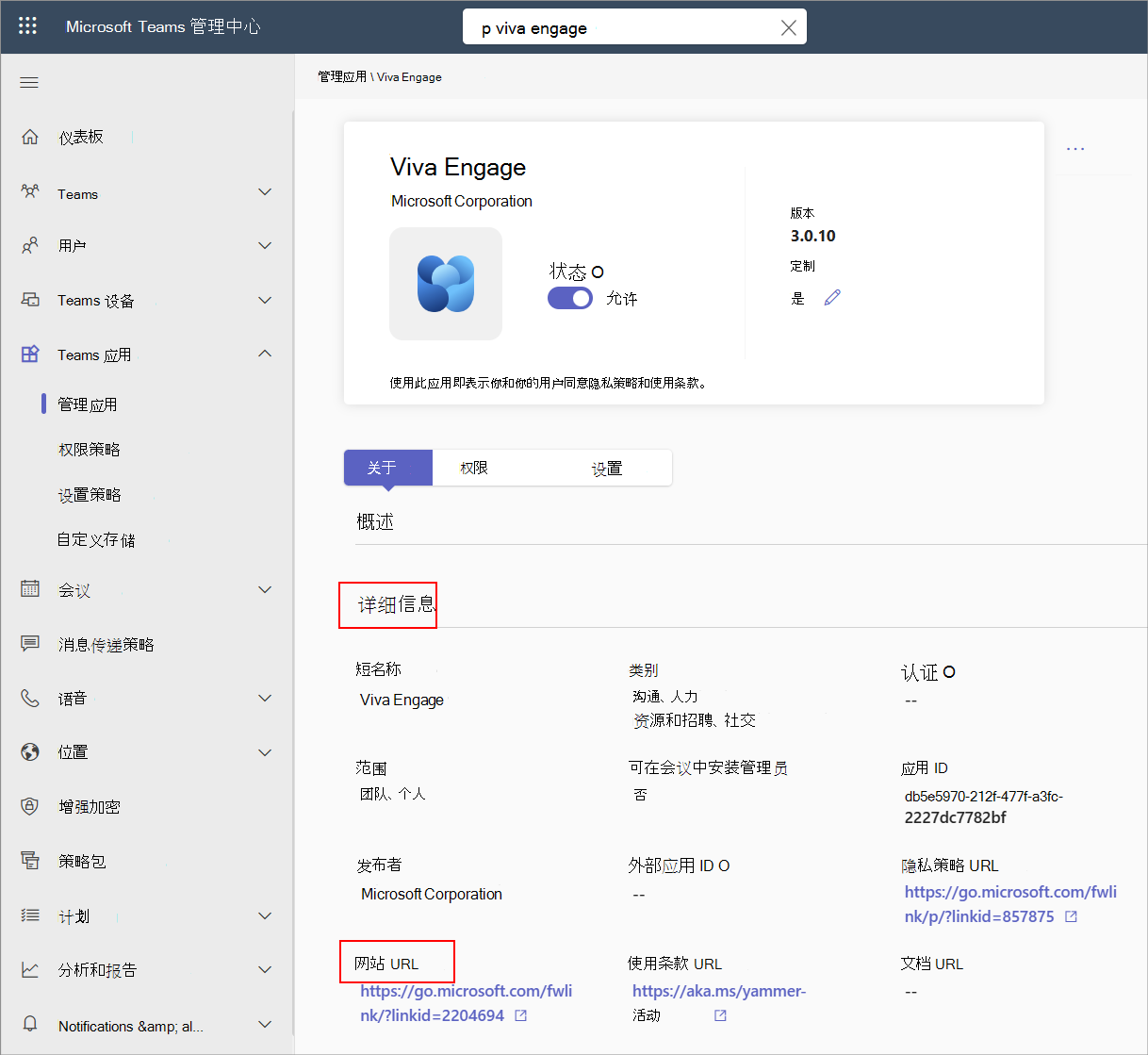The image size is (1148, 1055).
Task: Open external link icon for website URL
Action: pos(521,1015)
